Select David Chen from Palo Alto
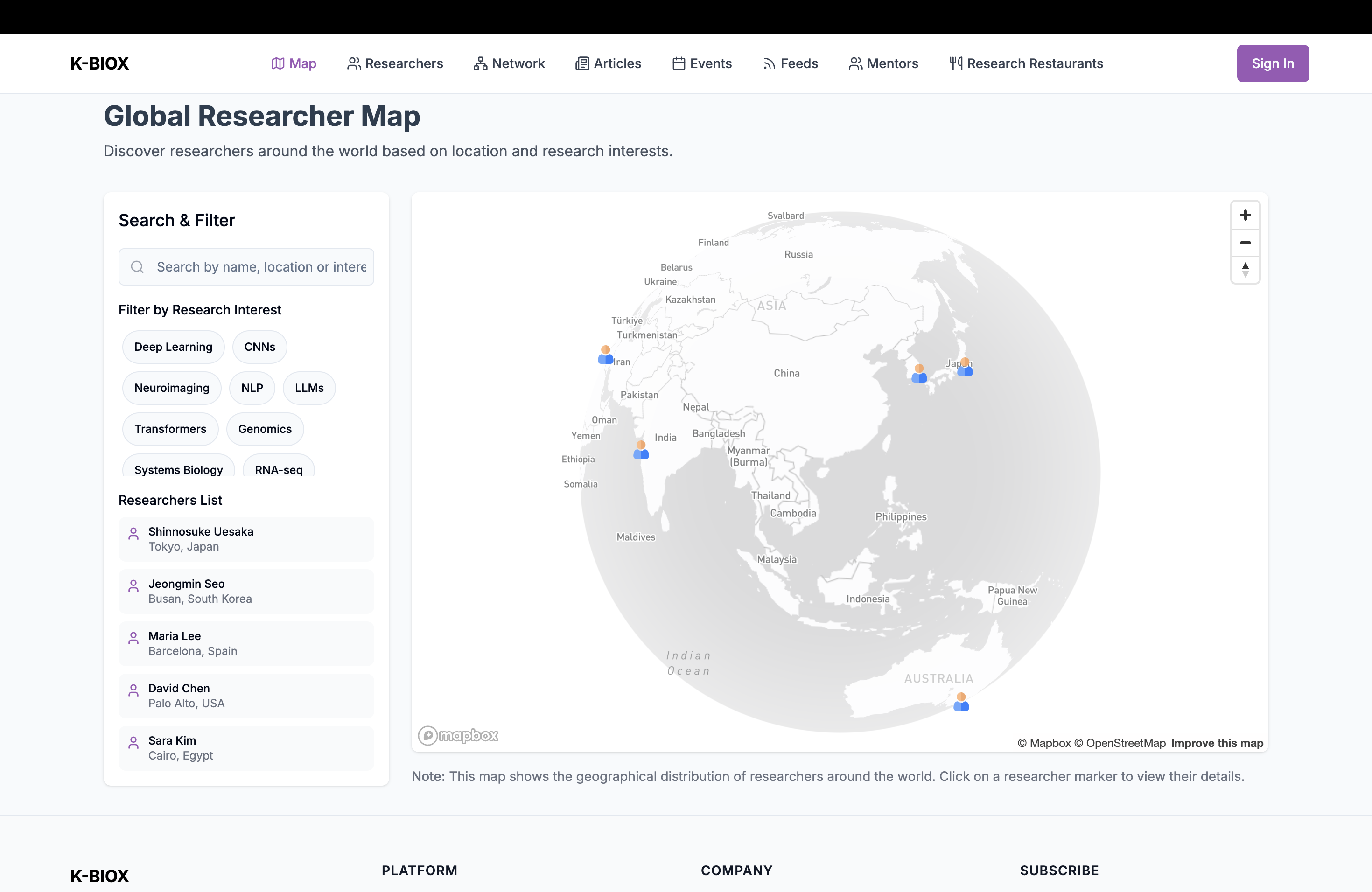1372x892 pixels. (x=246, y=696)
